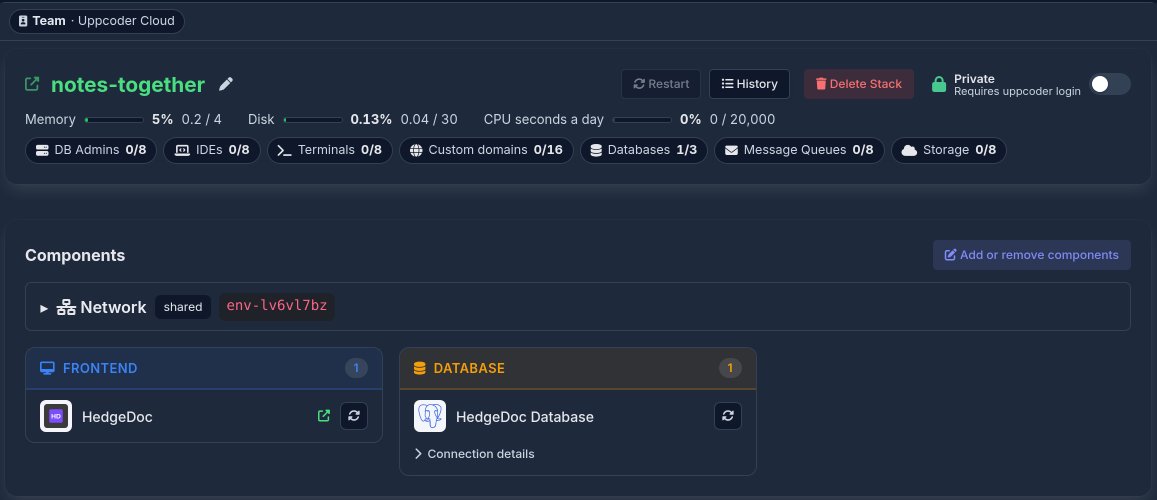Image resolution: width=1157 pixels, height=500 pixels.
Task: Click the FRONTEND section header label
Action: 100,368
